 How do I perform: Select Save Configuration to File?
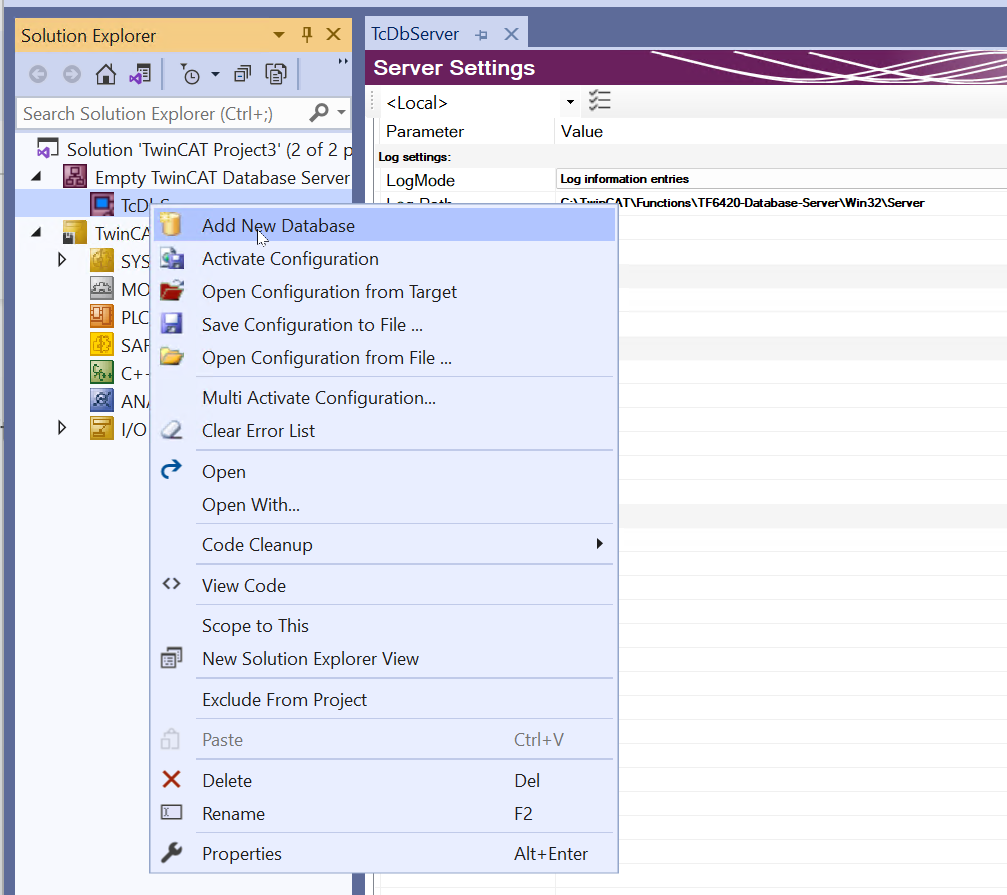tap(384, 325)
